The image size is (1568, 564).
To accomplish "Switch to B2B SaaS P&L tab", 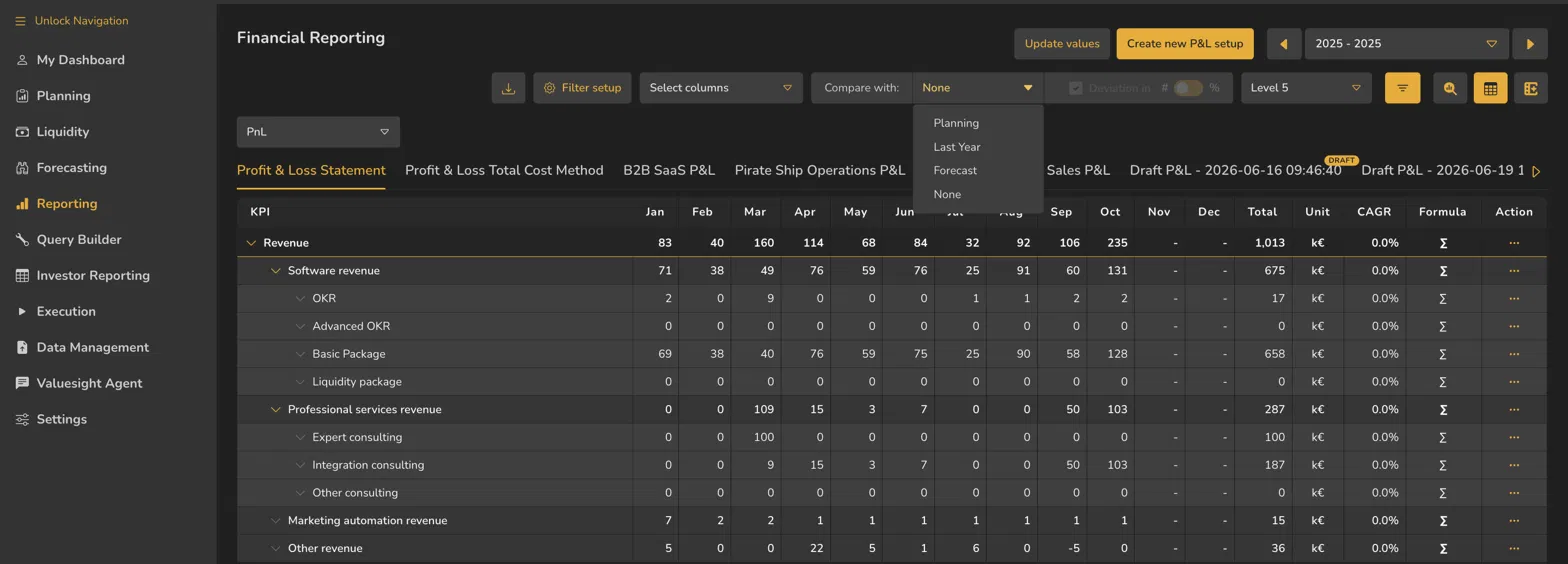I will tap(669, 171).
